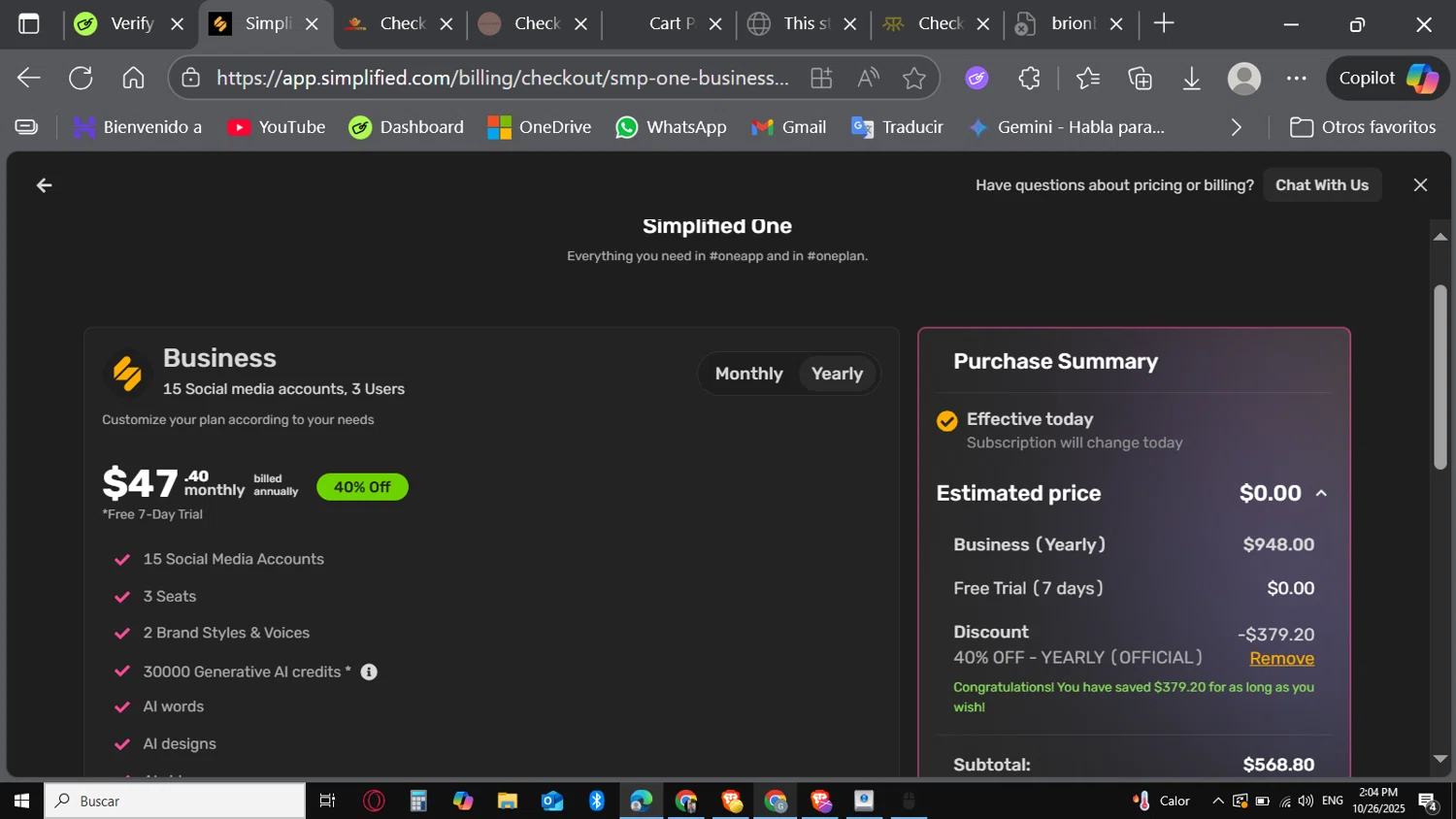
Task: View site information lock icon
Action: (x=191, y=79)
